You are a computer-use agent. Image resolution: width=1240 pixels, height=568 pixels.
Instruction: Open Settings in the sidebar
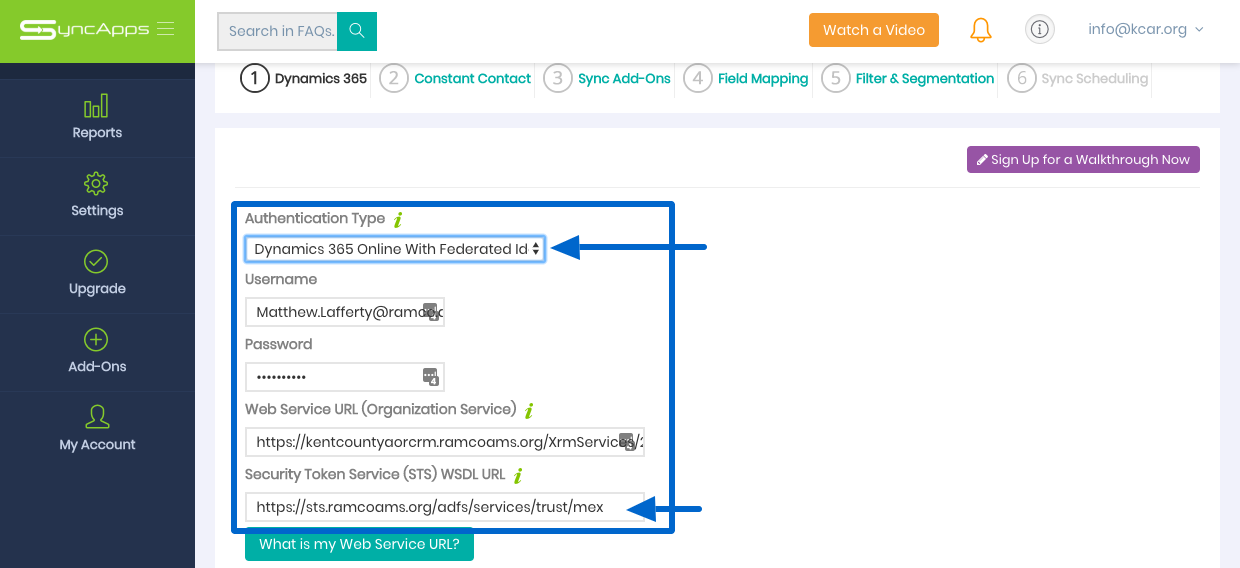click(x=97, y=196)
